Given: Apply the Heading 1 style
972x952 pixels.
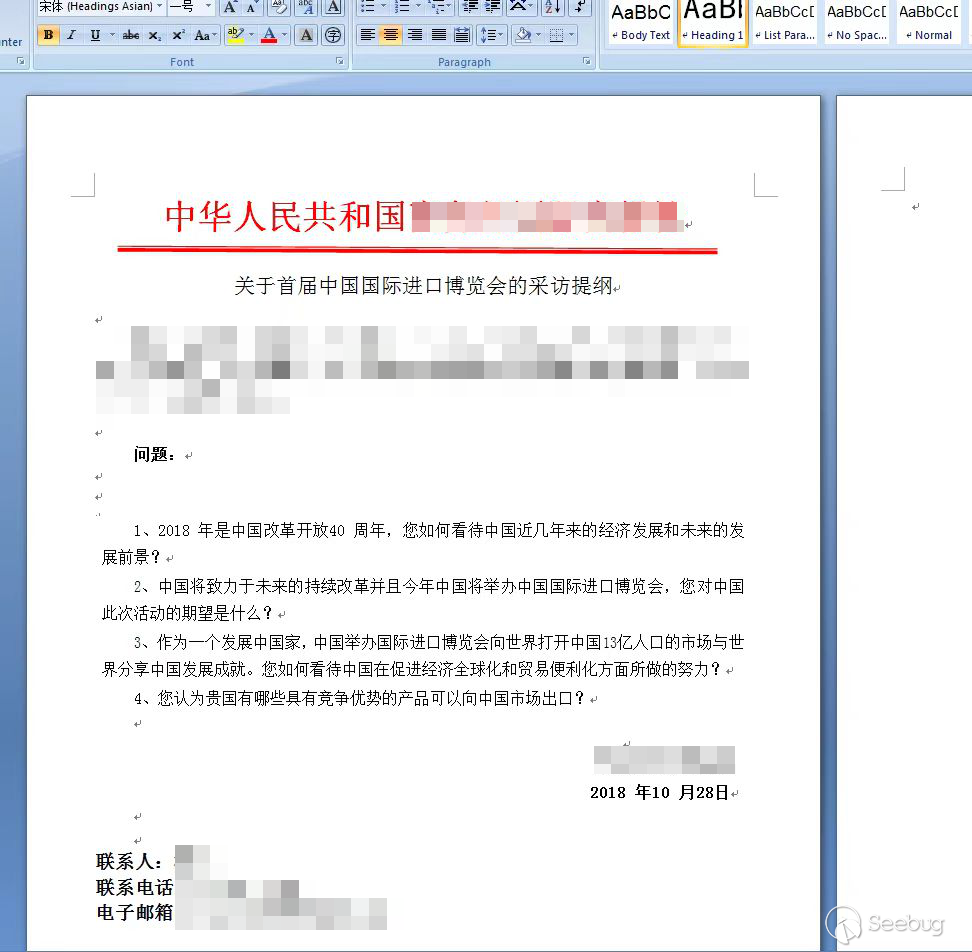Looking at the screenshot, I should tap(713, 23).
